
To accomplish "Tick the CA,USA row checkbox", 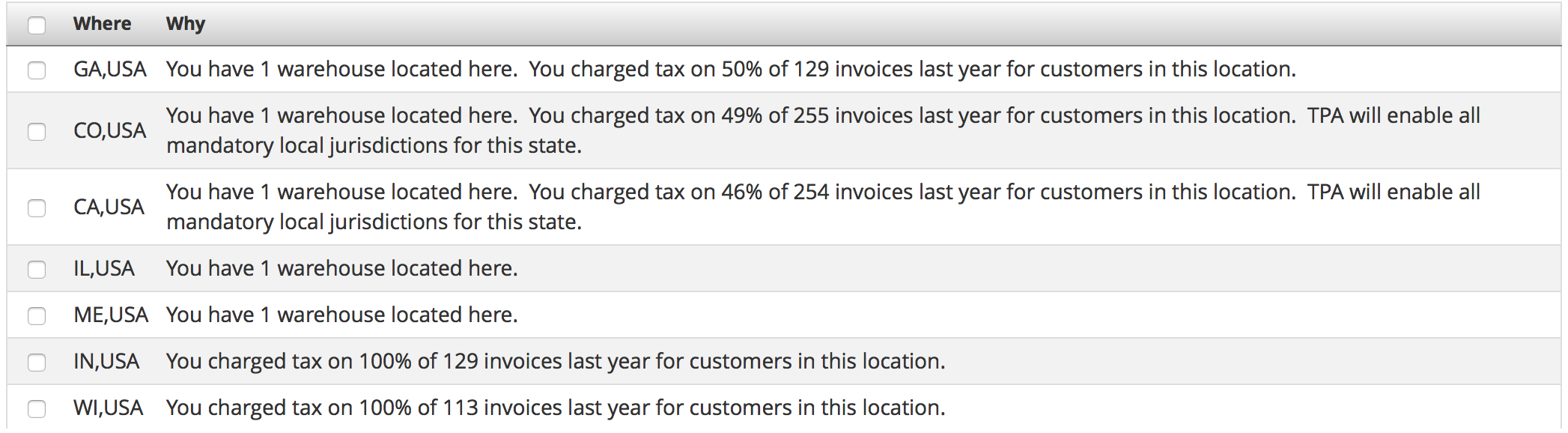I will click(x=37, y=208).
